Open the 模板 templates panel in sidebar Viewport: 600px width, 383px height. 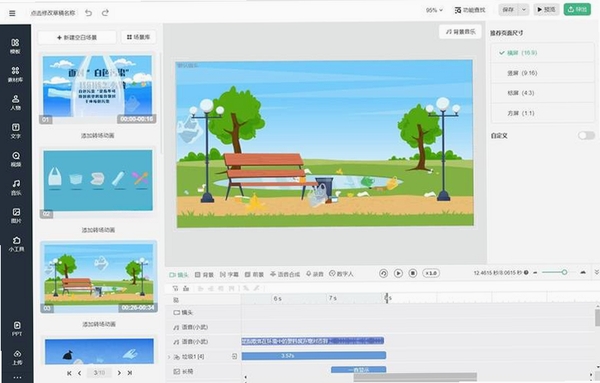tap(15, 46)
